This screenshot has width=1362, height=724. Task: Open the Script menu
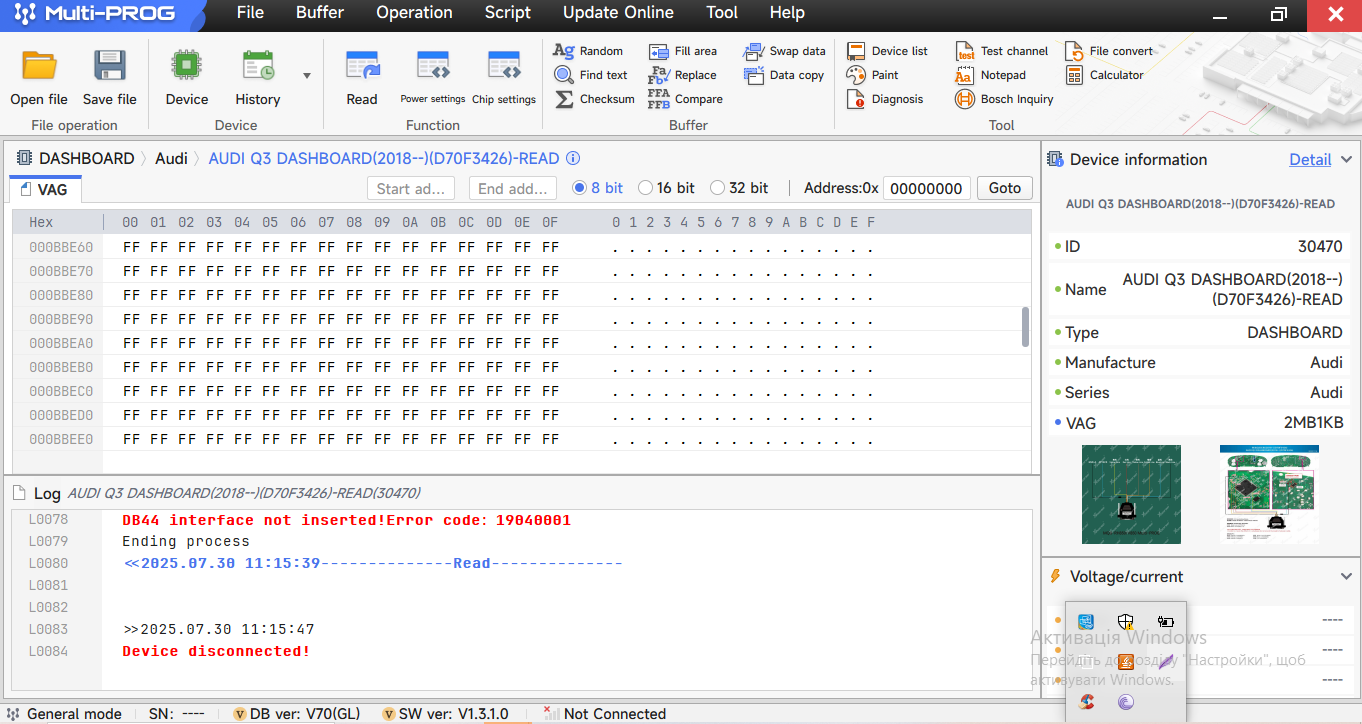click(508, 13)
